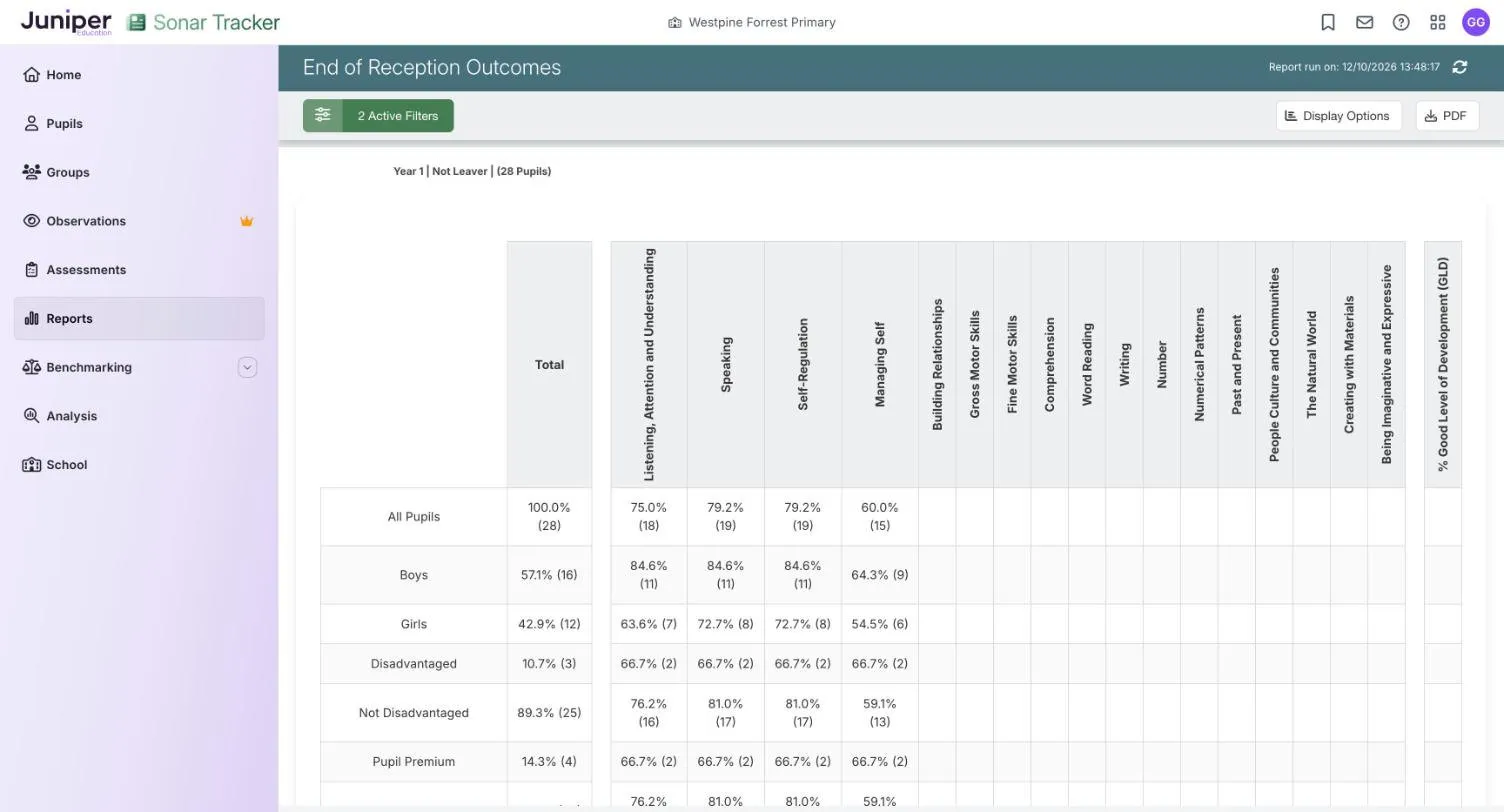Select Reports in the sidebar

pyautogui.click(x=139, y=318)
